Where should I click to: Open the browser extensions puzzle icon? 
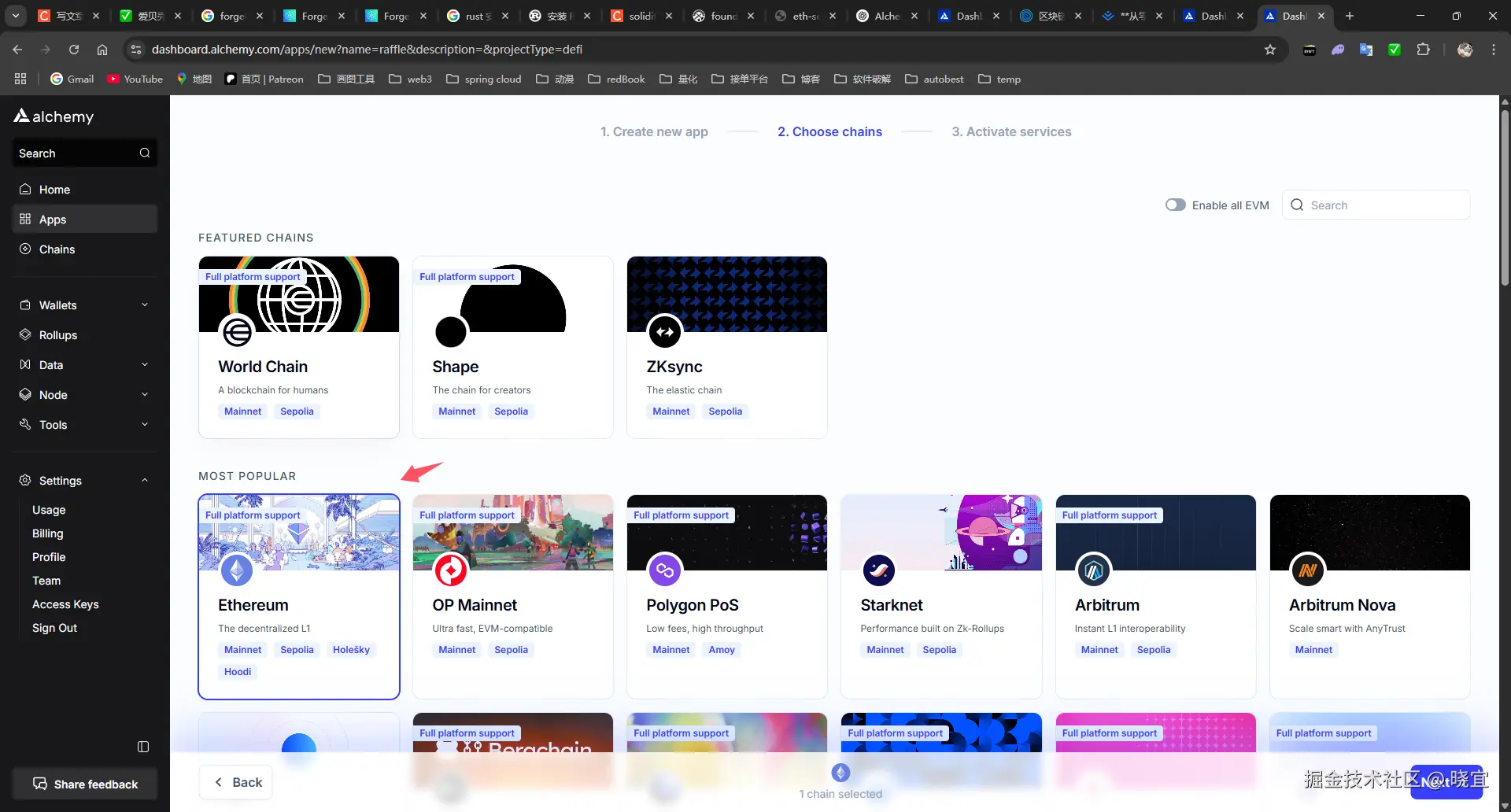coord(1423,50)
